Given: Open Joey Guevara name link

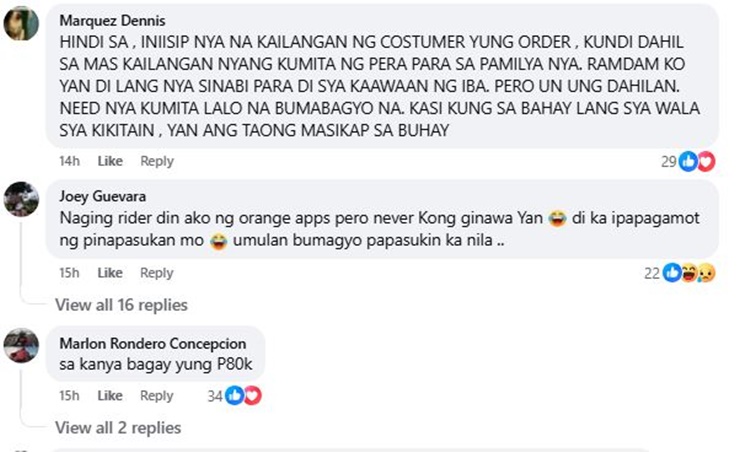Looking at the screenshot, I should click(x=103, y=196).
